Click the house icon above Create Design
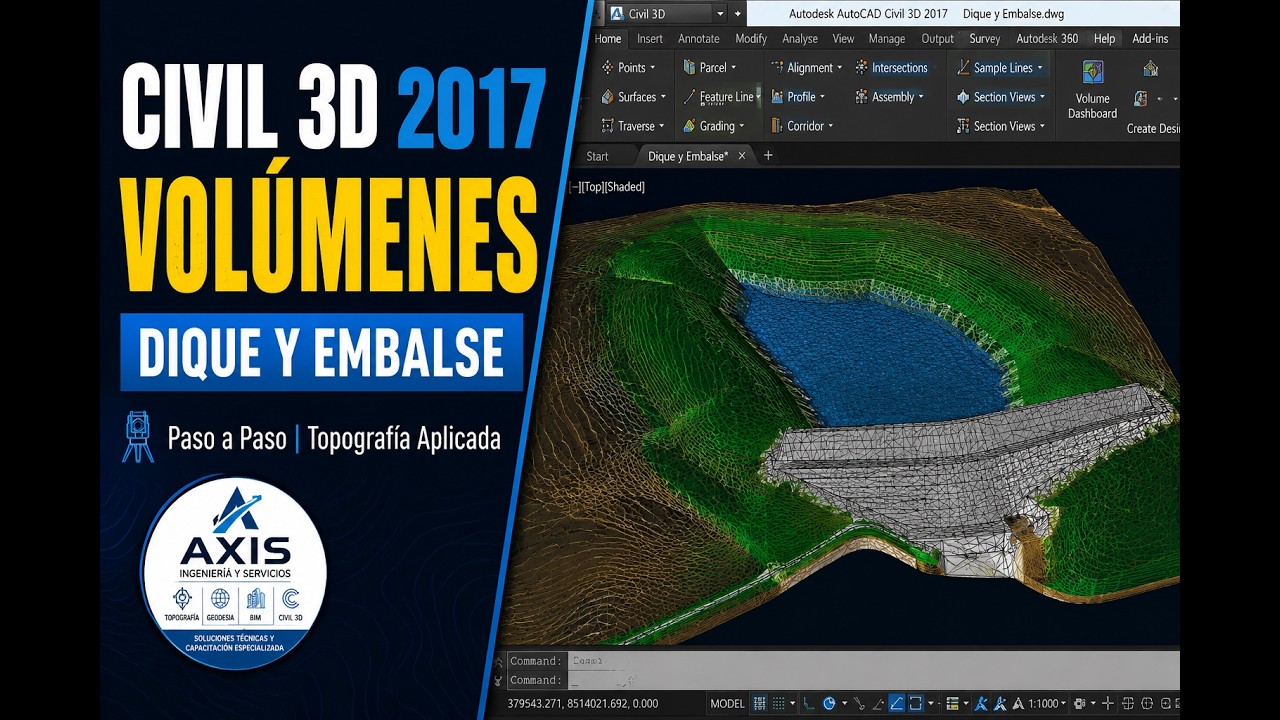Viewport: 1280px width, 720px height. [x=1151, y=69]
